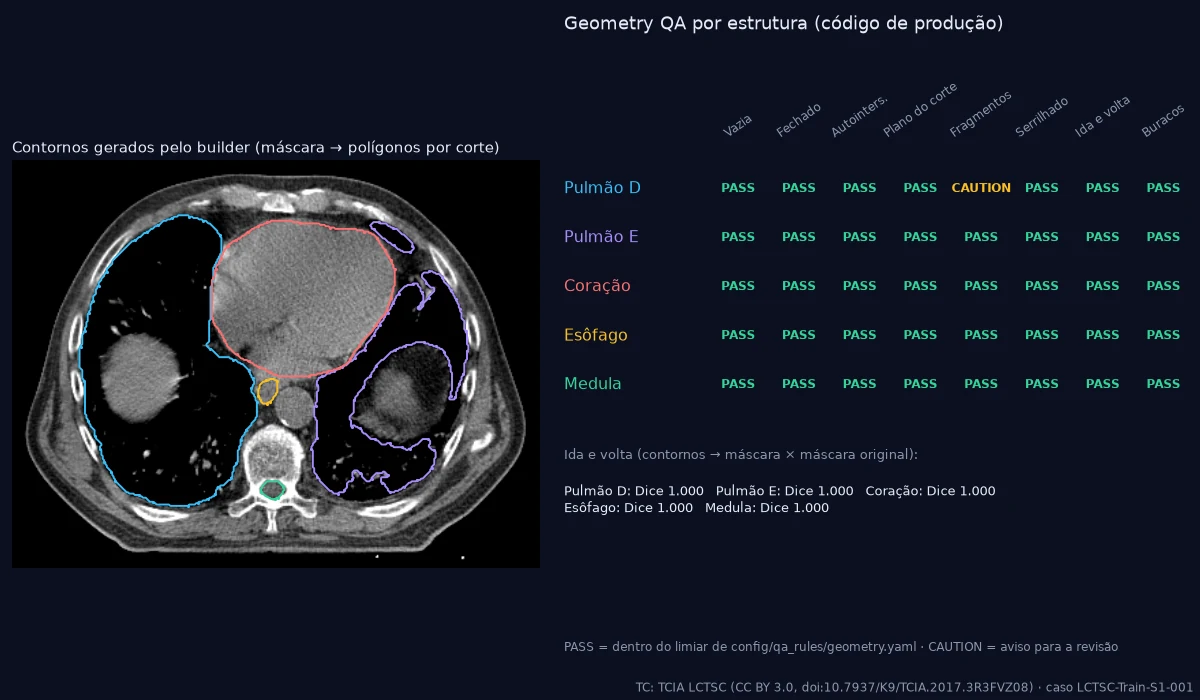Click the Buracos column header
The image size is (1200, 700).
(x=1163, y=120)
